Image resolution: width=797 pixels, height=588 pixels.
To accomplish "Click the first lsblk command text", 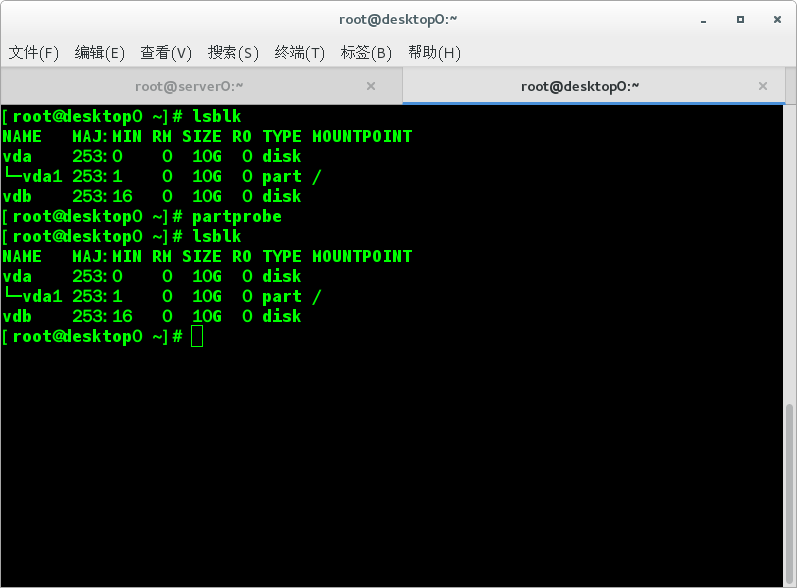I will (x=217, y=116).
